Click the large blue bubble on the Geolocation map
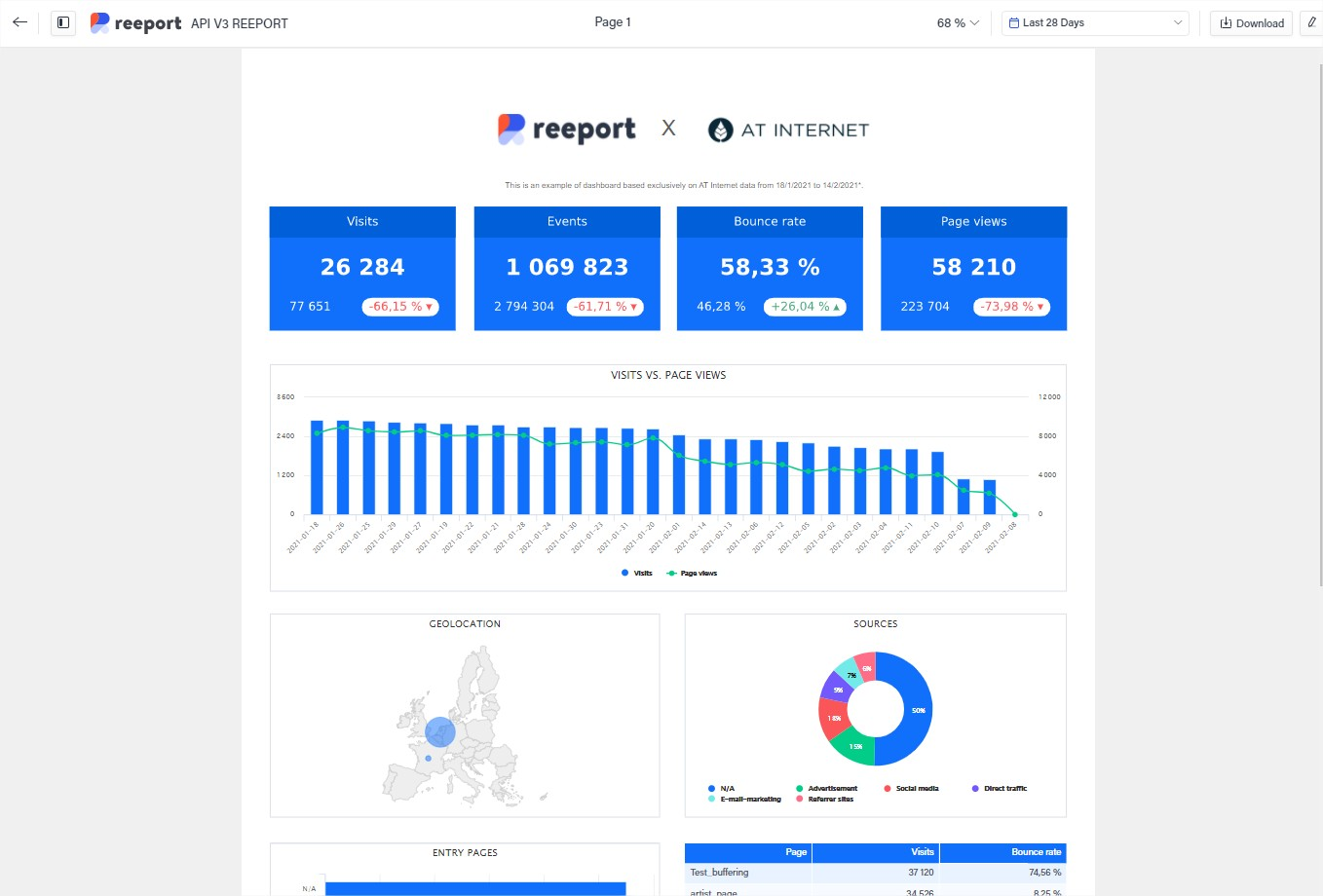This screenshot has height=896, width=1323. pyautogui.click(x=440, y=731)
